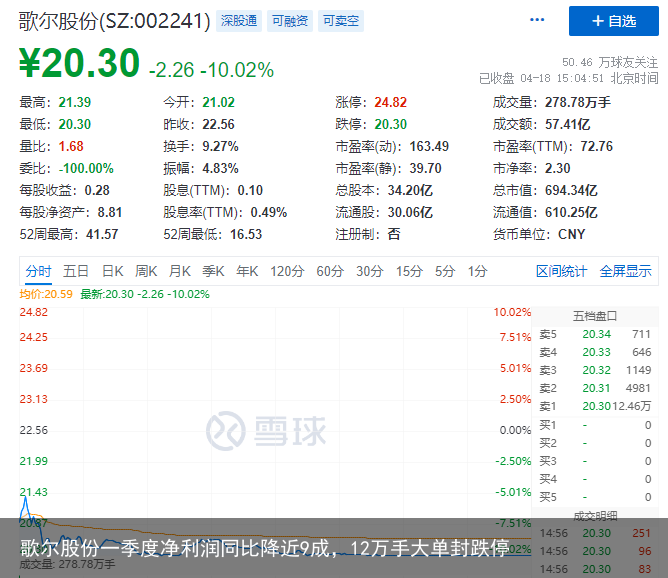Click the 涨停 value 24.82
668x578 pixels.
390,102
